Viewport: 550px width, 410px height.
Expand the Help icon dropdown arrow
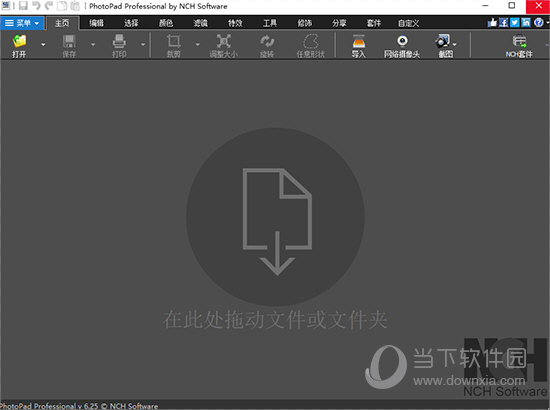547,23
